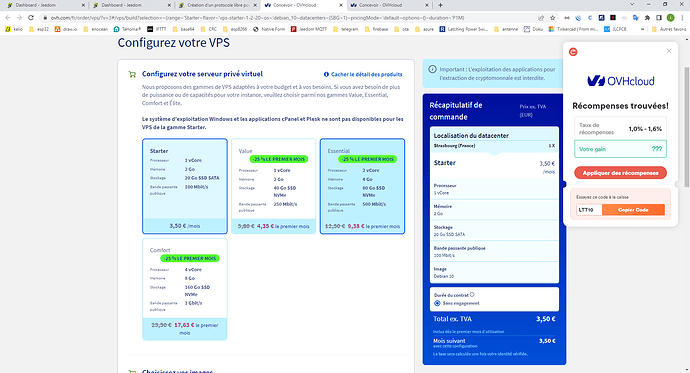This screenshot has height=373, width=690.
Task: Open the IFTTT bookmark
Action: pos(157,29)
